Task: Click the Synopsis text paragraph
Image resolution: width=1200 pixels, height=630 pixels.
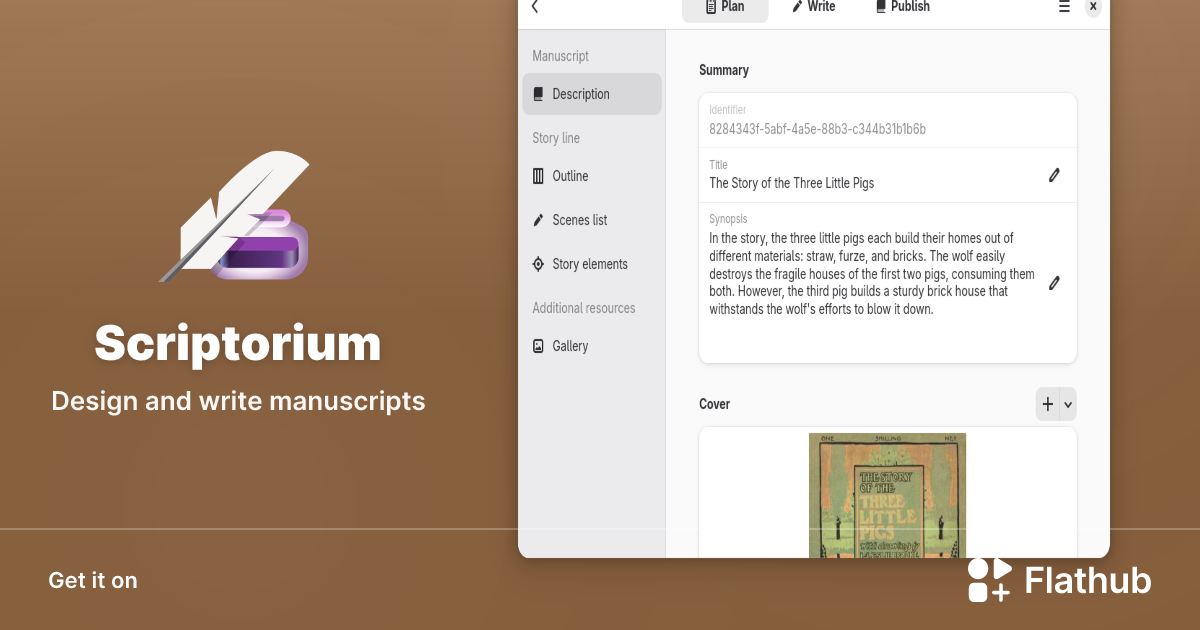Action: click(x=871, y=273)
